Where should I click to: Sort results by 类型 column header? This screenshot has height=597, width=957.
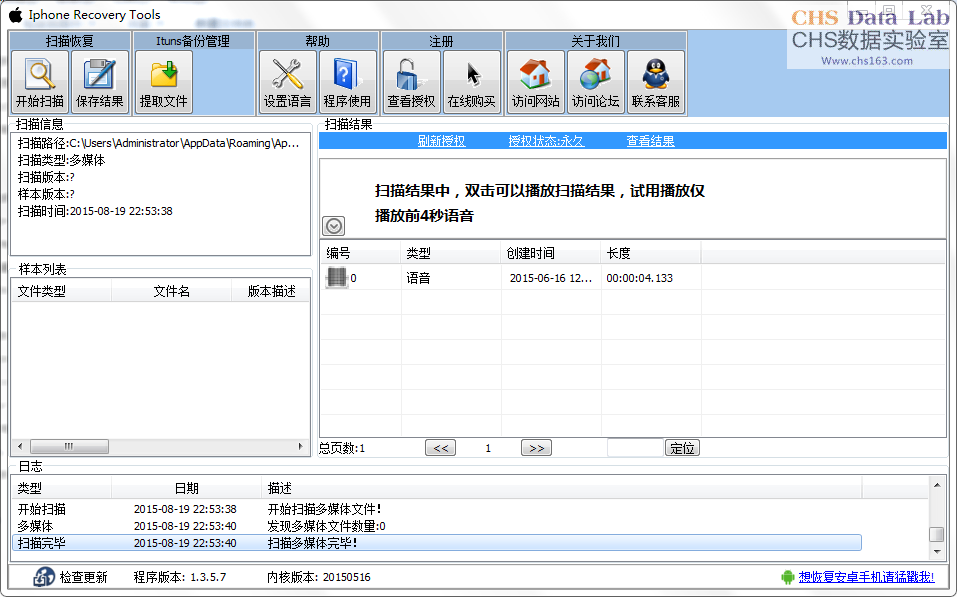[x=452, y=253]
